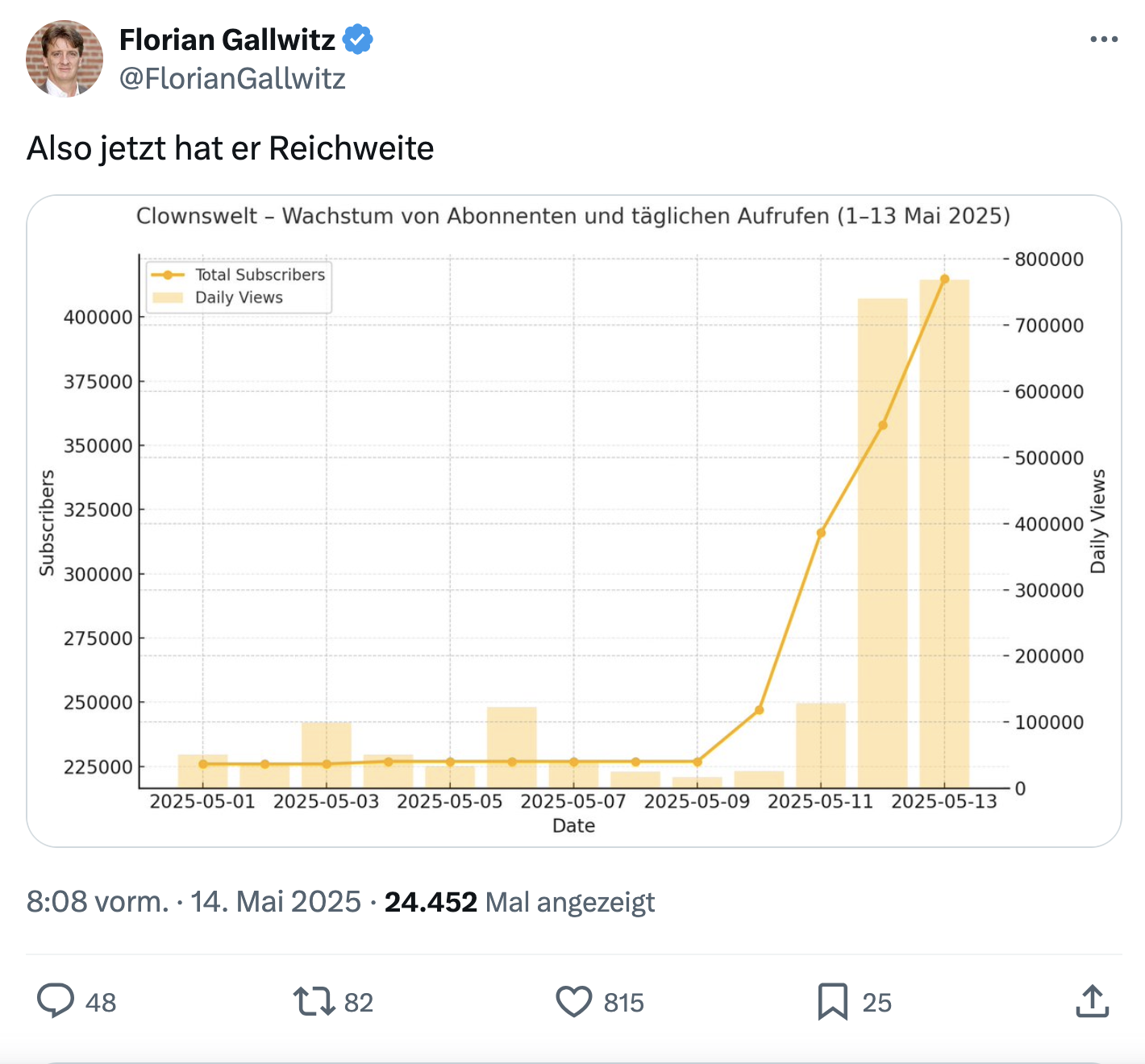
Task: Click the 24.452 Mal angezeigt view count
Action: tap(519, 902)
